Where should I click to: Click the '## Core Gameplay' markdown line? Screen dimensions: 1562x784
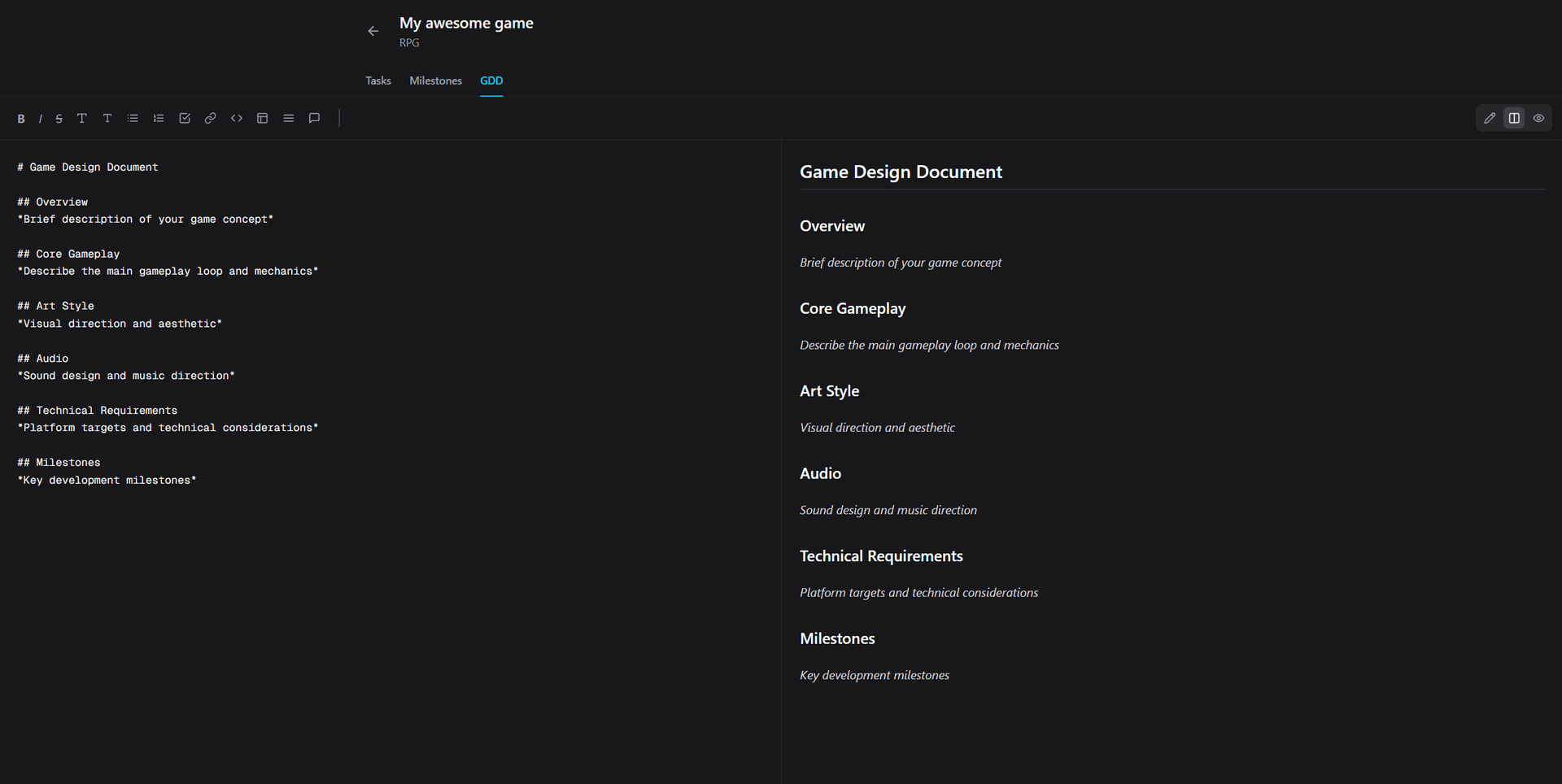coord(68,255)
